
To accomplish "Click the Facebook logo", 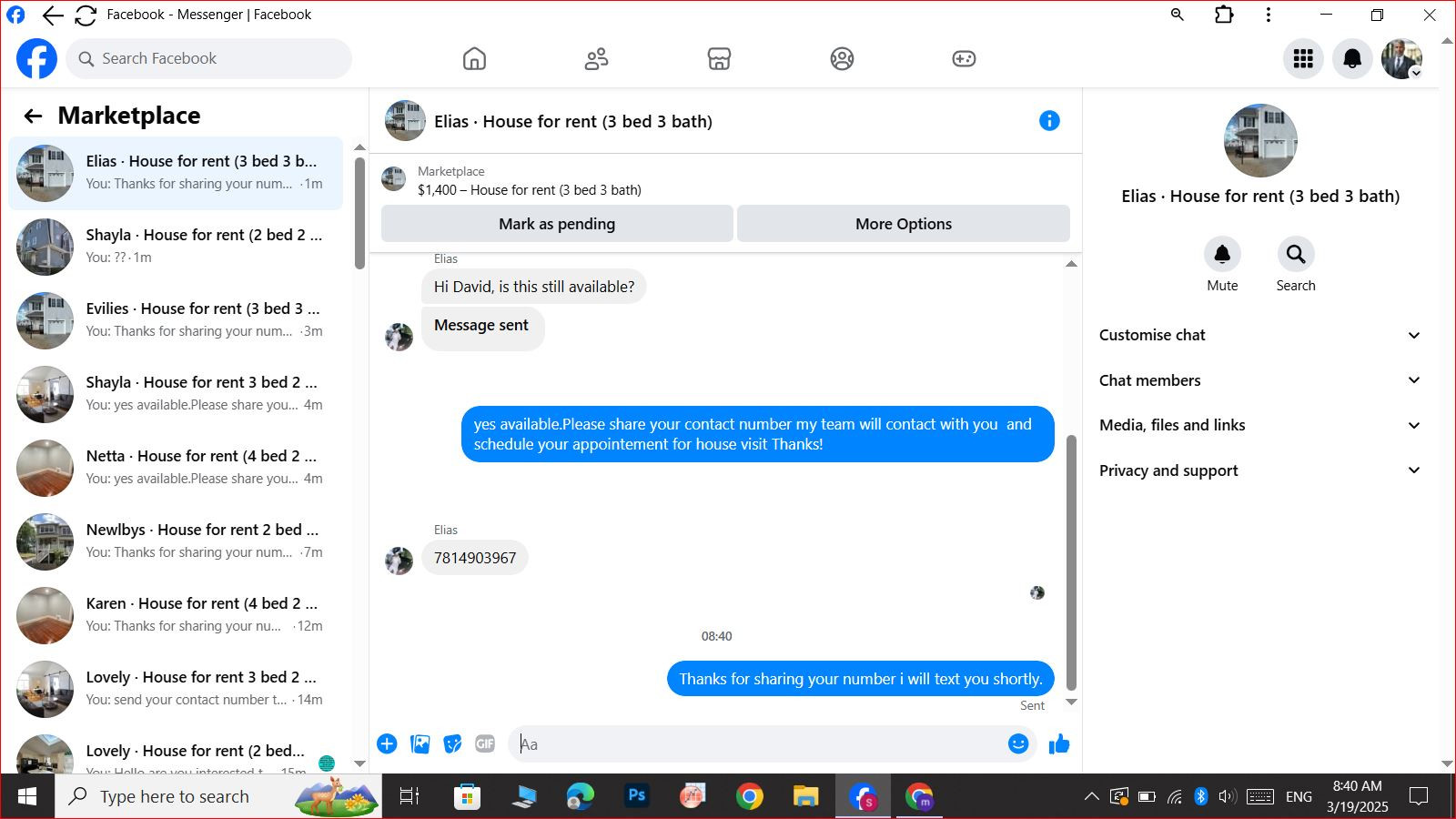I will point(36,59).
